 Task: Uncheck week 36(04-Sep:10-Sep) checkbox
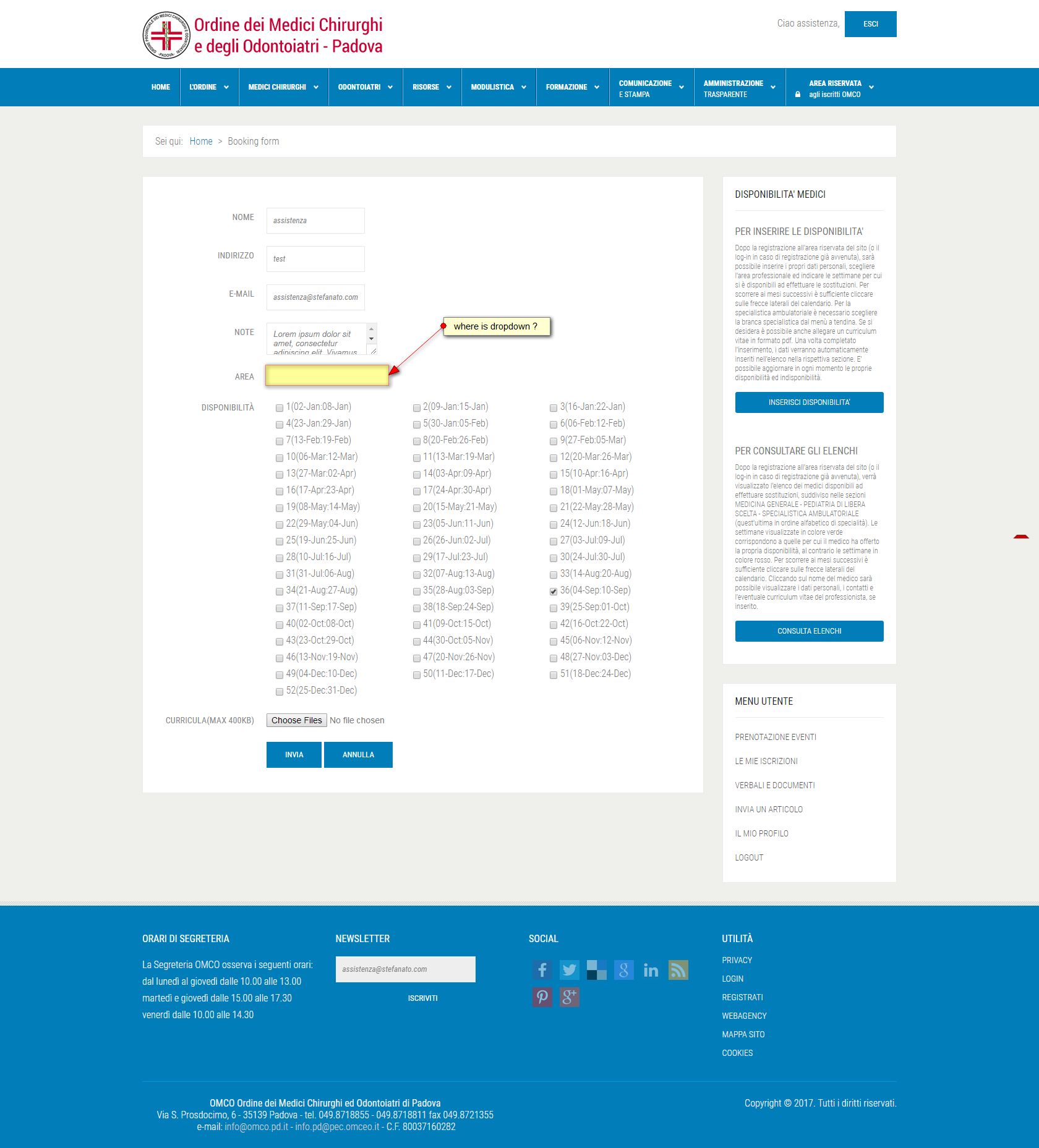click(x=554, y=592)
